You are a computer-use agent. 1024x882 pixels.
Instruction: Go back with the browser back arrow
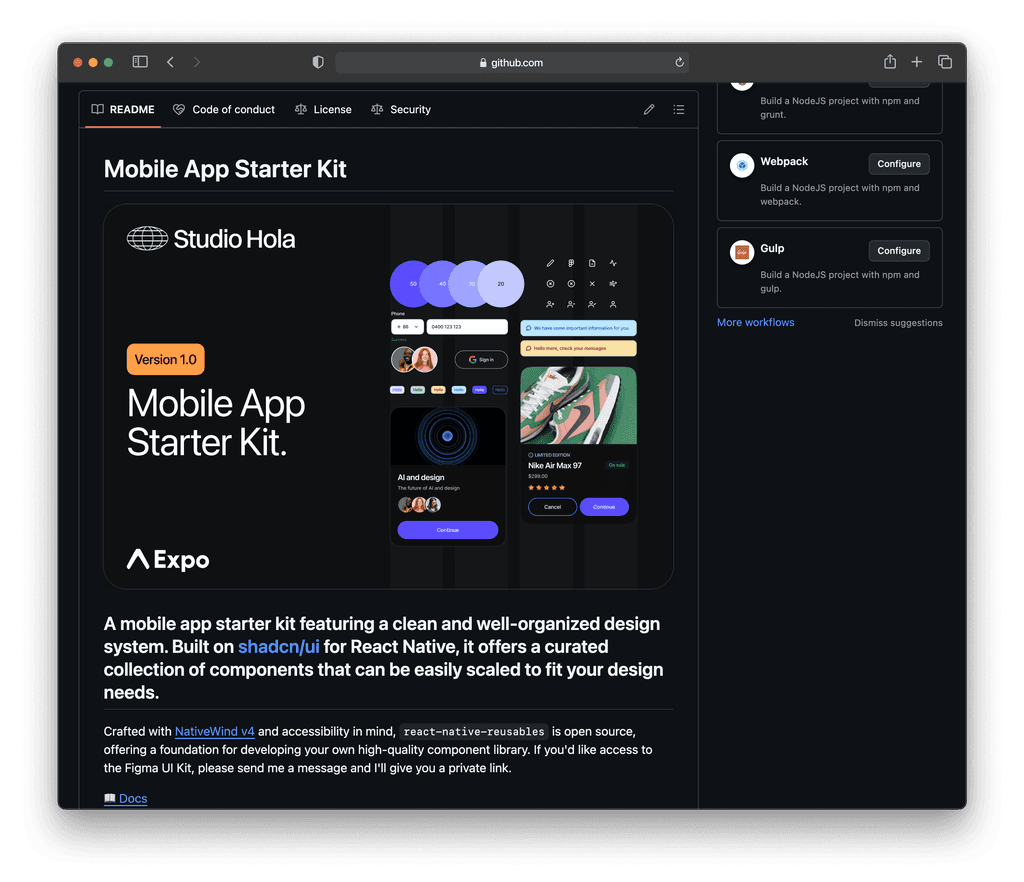coord(170,62)
